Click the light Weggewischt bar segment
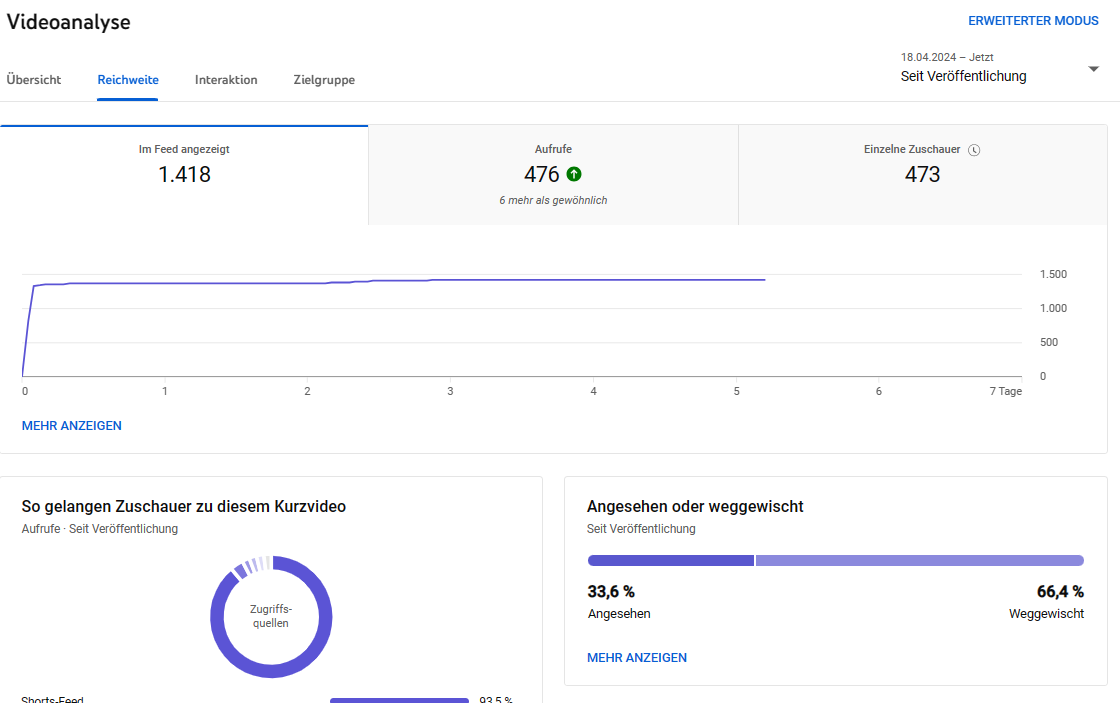The width and height of the screenshot is (1120, 703). [x=919, y=561]
